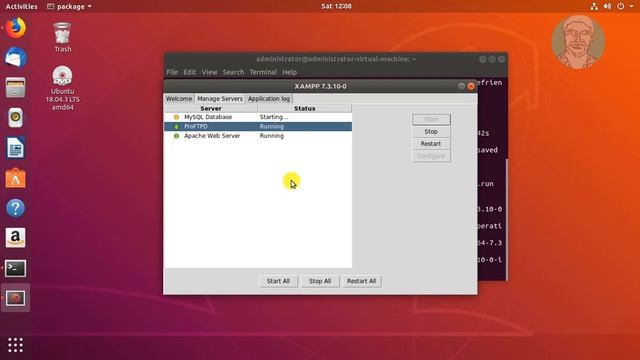
Task: Open Rhythmbox music player in dock
Action: point(16,118)
